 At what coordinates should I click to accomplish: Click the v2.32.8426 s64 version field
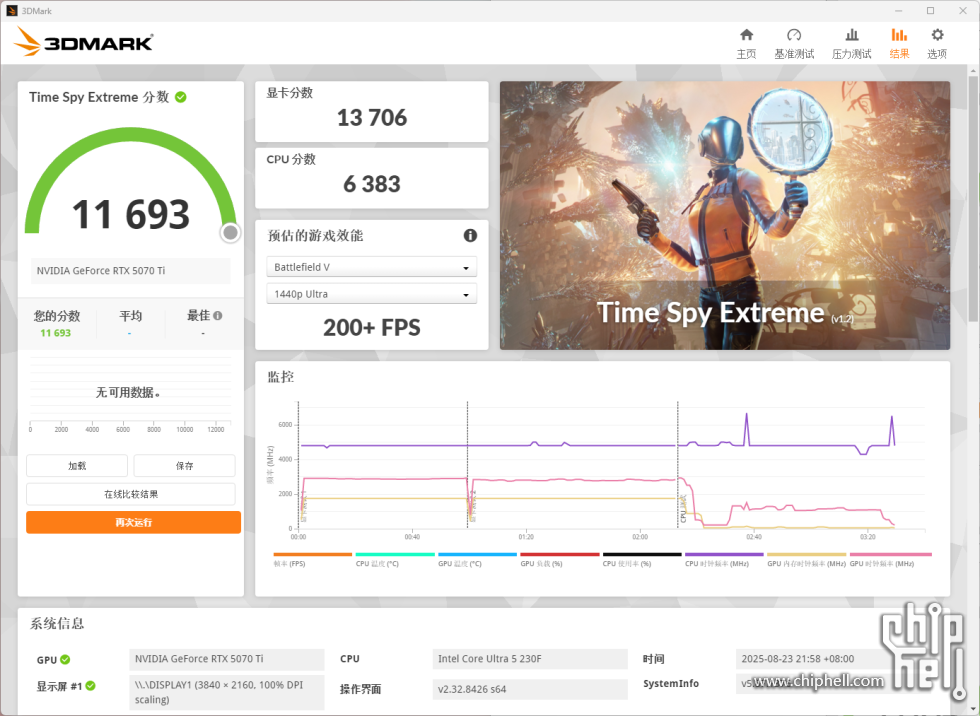[x=529, y=689]
